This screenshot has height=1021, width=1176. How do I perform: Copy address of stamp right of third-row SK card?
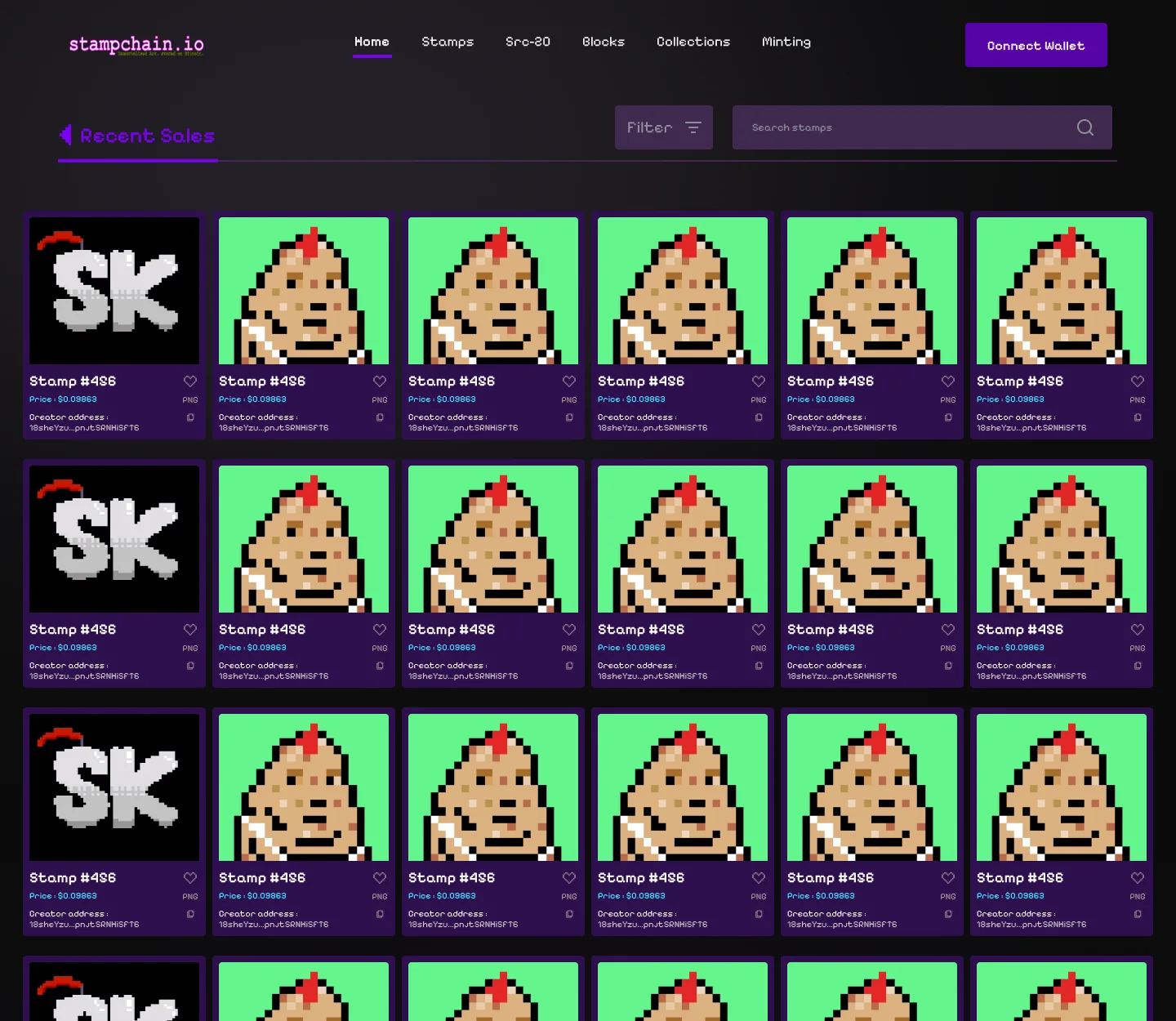click(x=380, y=914)
